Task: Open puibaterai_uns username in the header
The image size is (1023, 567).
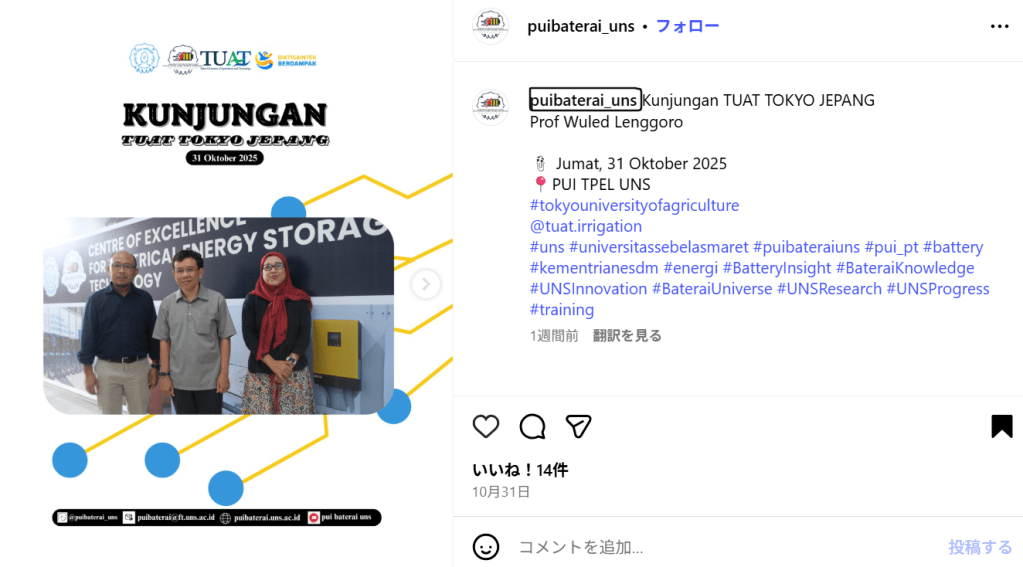Action: [x=581, y=26]
